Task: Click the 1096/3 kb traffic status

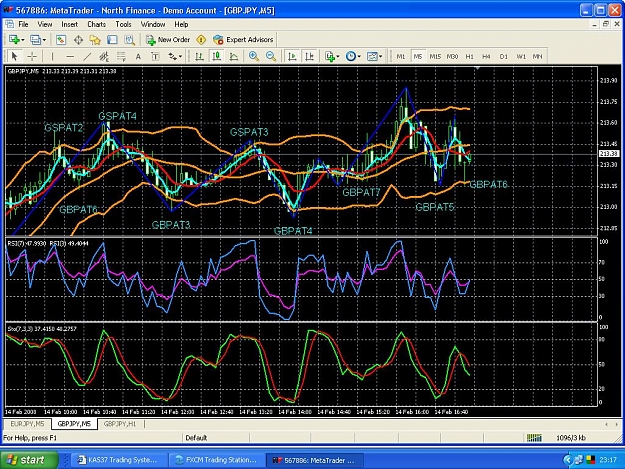Action: click(571, 438)
